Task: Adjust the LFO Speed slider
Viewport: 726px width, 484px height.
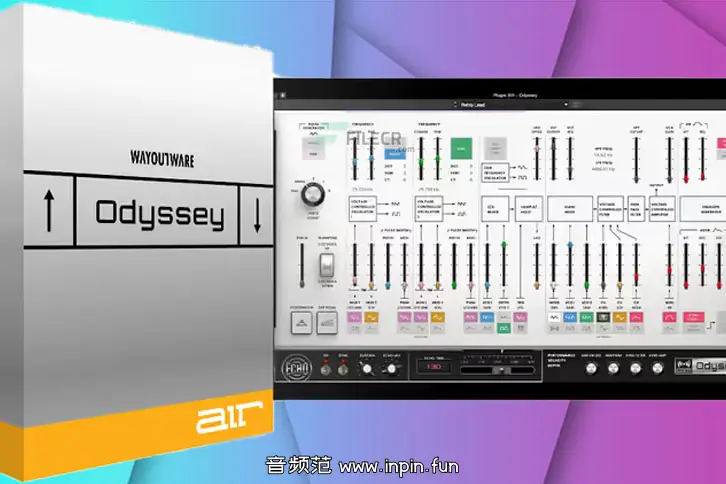Action: coord(537,158)
